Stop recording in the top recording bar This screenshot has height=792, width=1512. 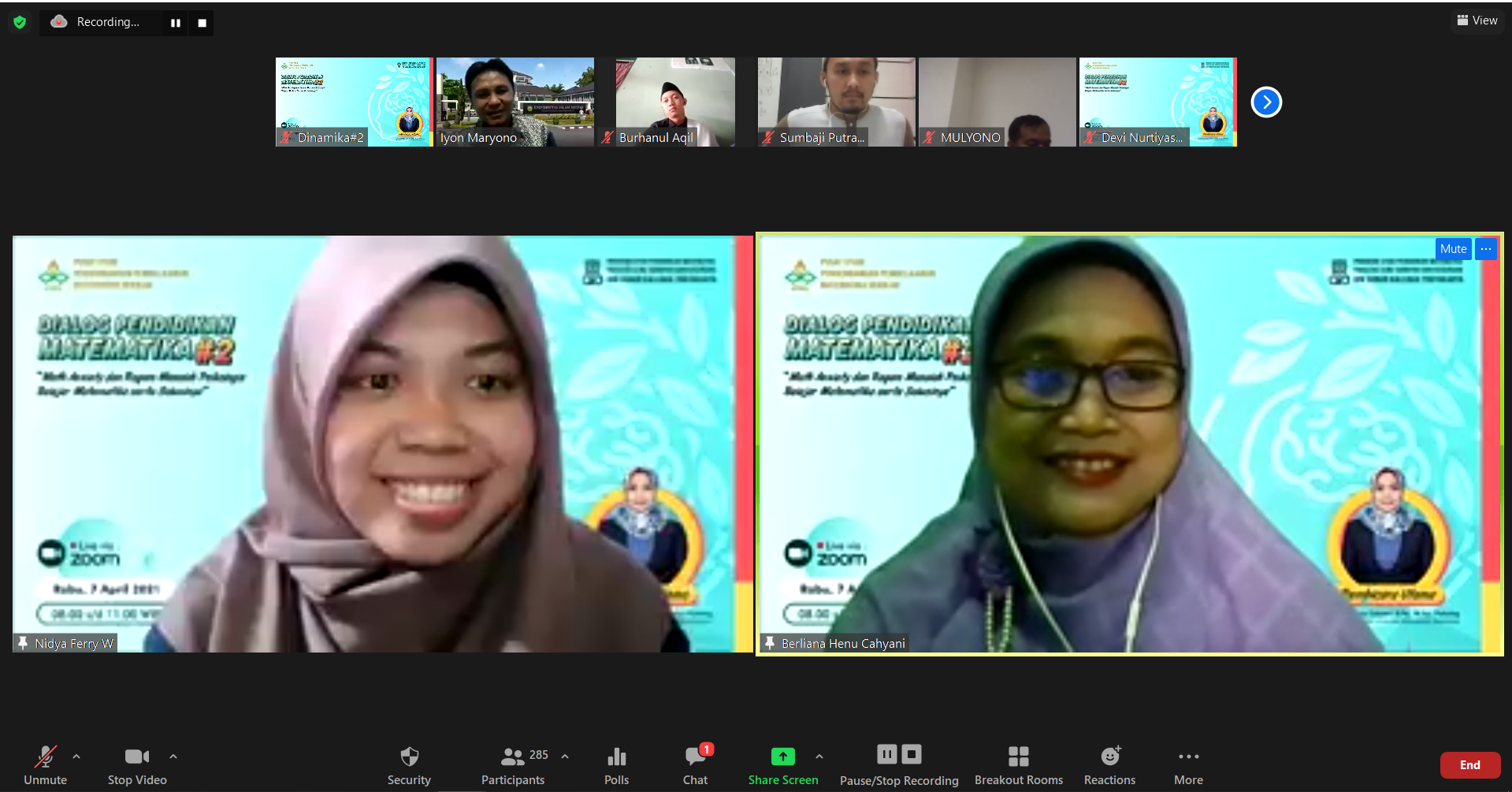click(202, 23)
